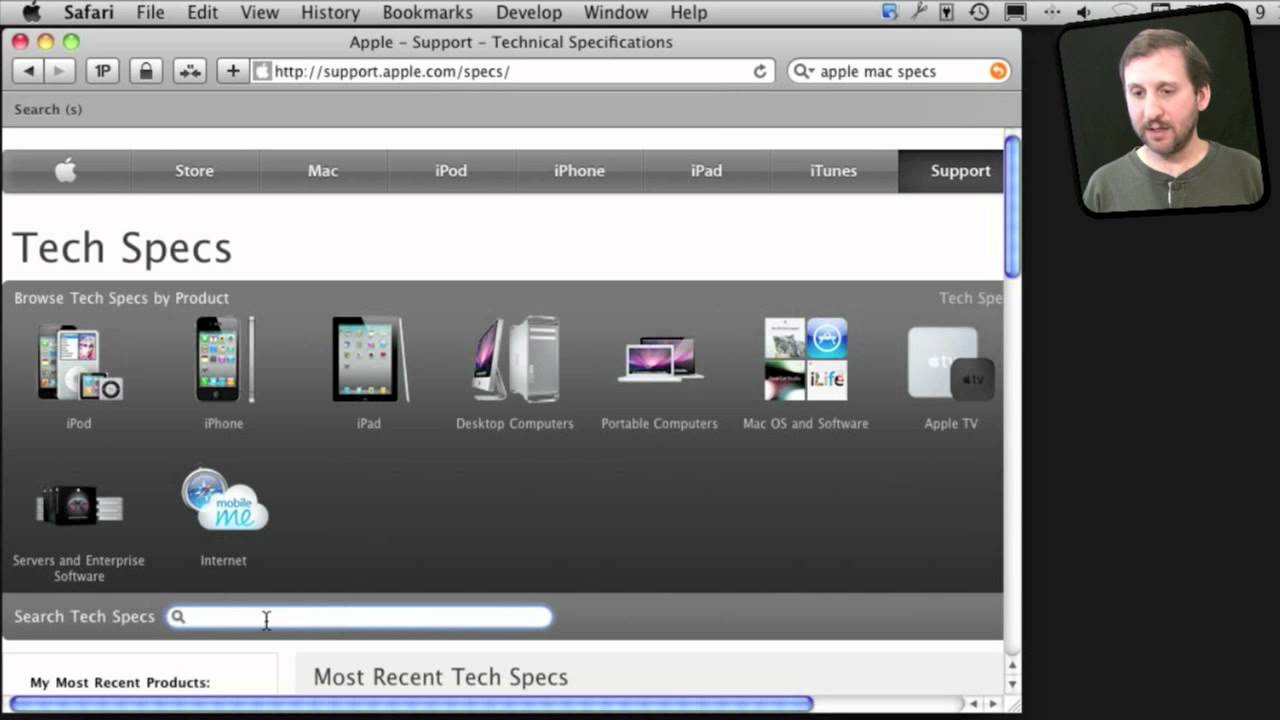
Task: Open the Internet MobileMe icon
Action: pyautogui.click(x=224, y=499)
